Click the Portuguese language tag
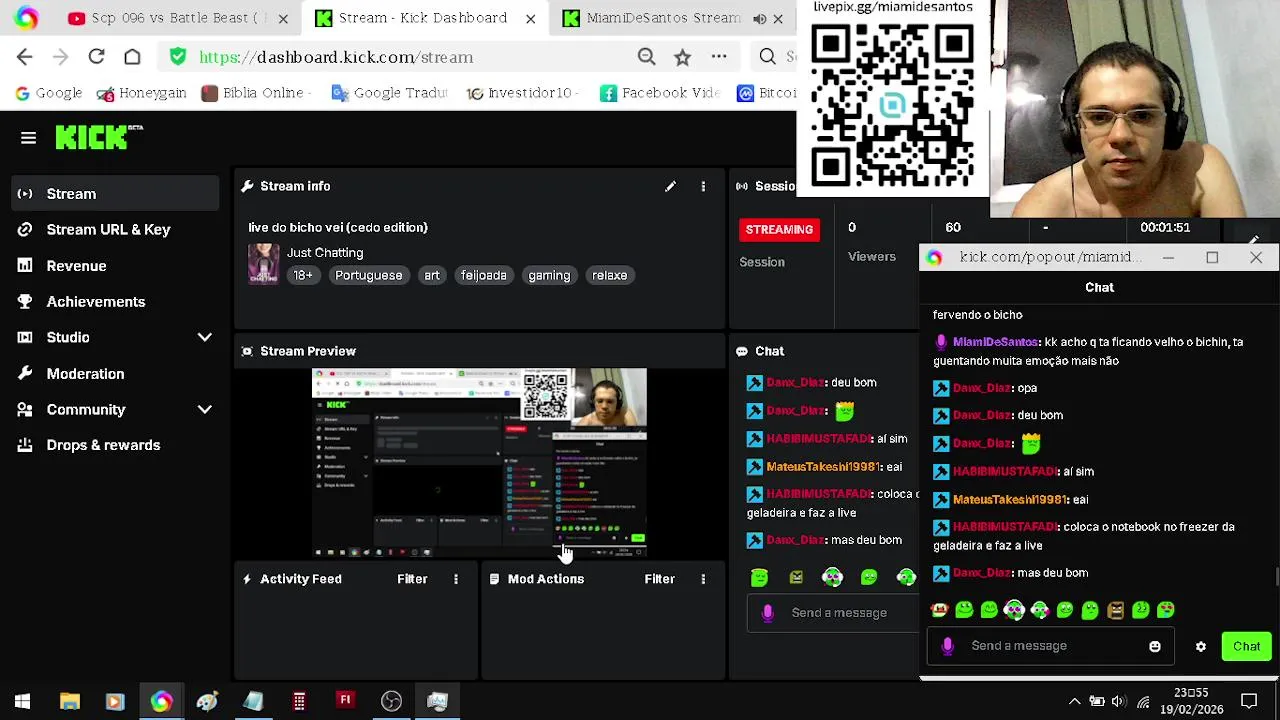Screen dimensions: 1280x720 (369, 275)
